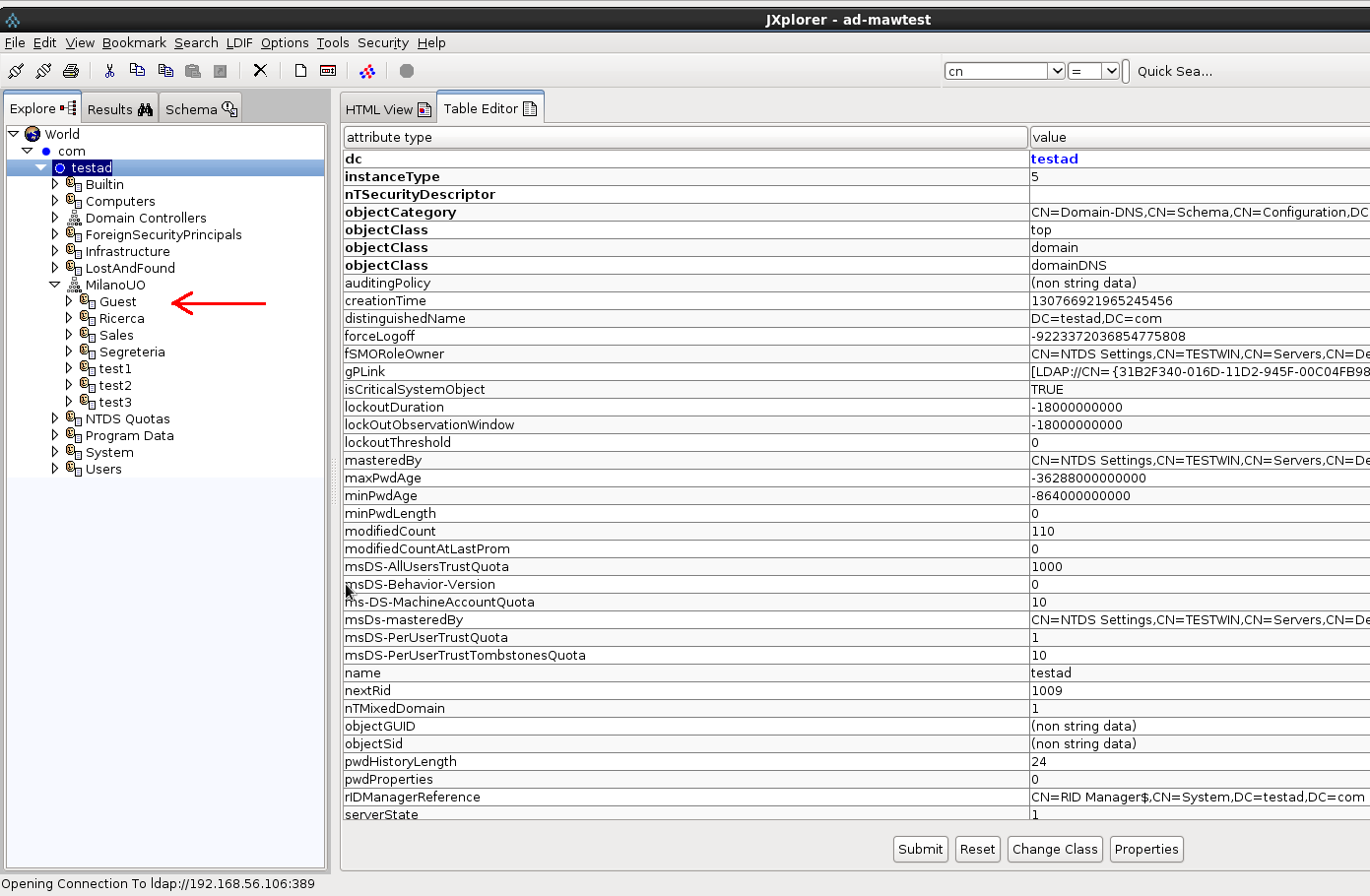This screenshot has height=896, width=1370.
Task: Expand the Computers container
Action: point(55,201)
